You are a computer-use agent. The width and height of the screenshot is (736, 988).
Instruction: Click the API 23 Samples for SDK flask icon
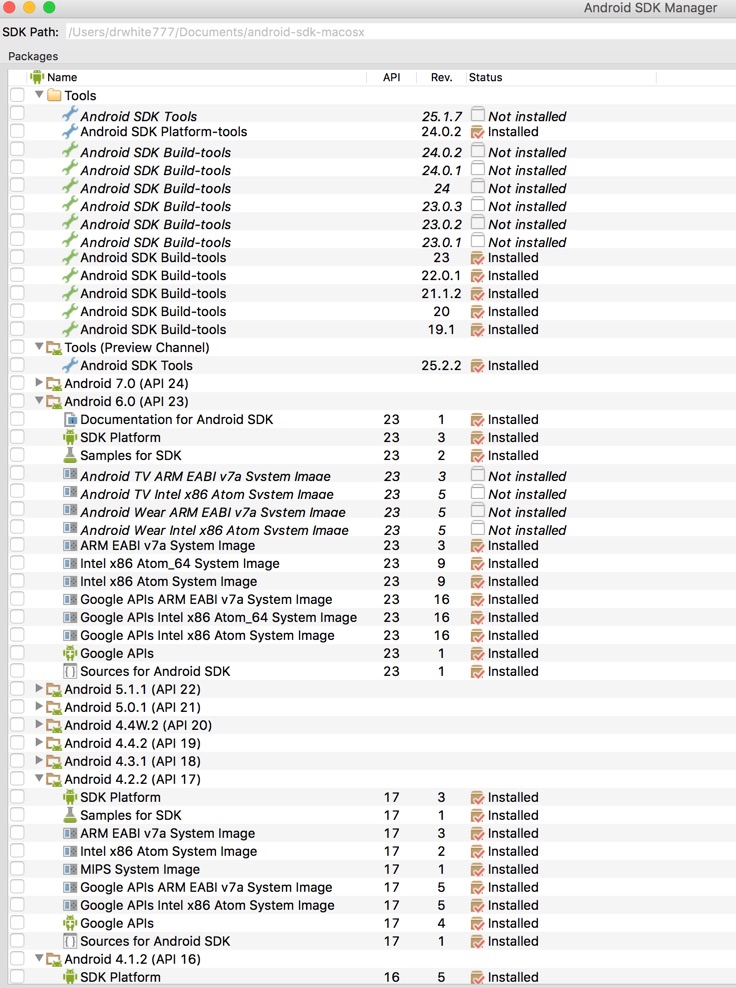70,455
